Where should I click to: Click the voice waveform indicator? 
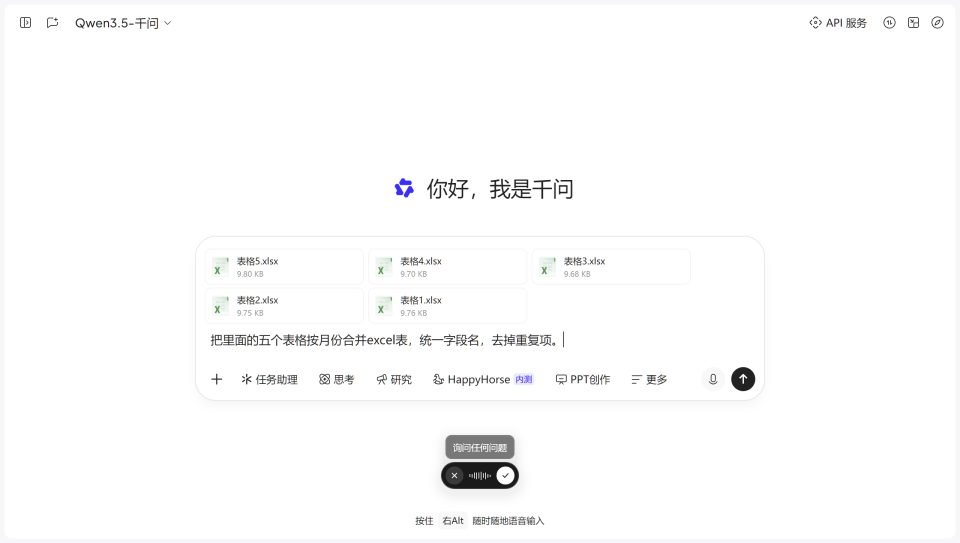point(479,476)
